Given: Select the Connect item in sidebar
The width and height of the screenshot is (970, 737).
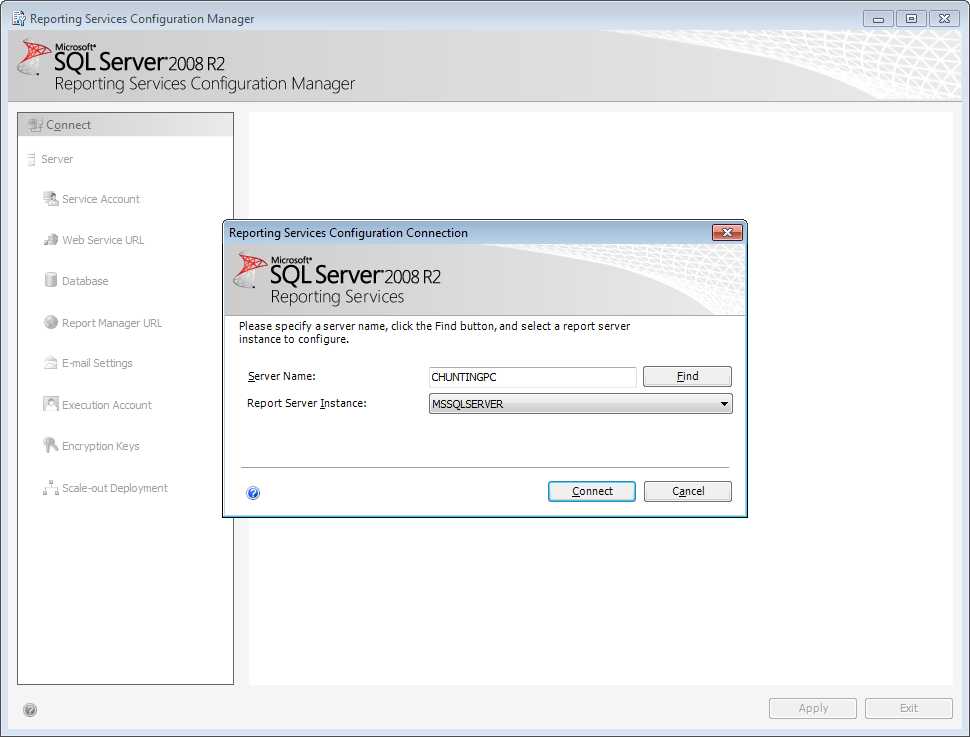Looking at the screenshot, I should (x=126, y=125).
